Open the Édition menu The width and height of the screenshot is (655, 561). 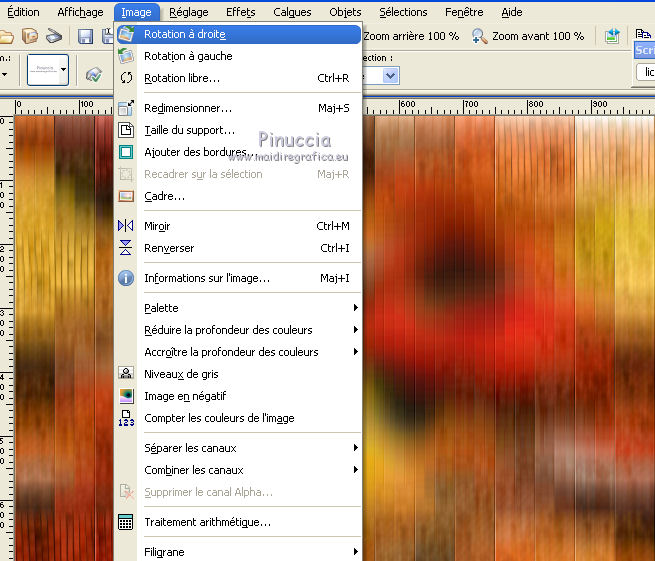[x=23, y=12]
